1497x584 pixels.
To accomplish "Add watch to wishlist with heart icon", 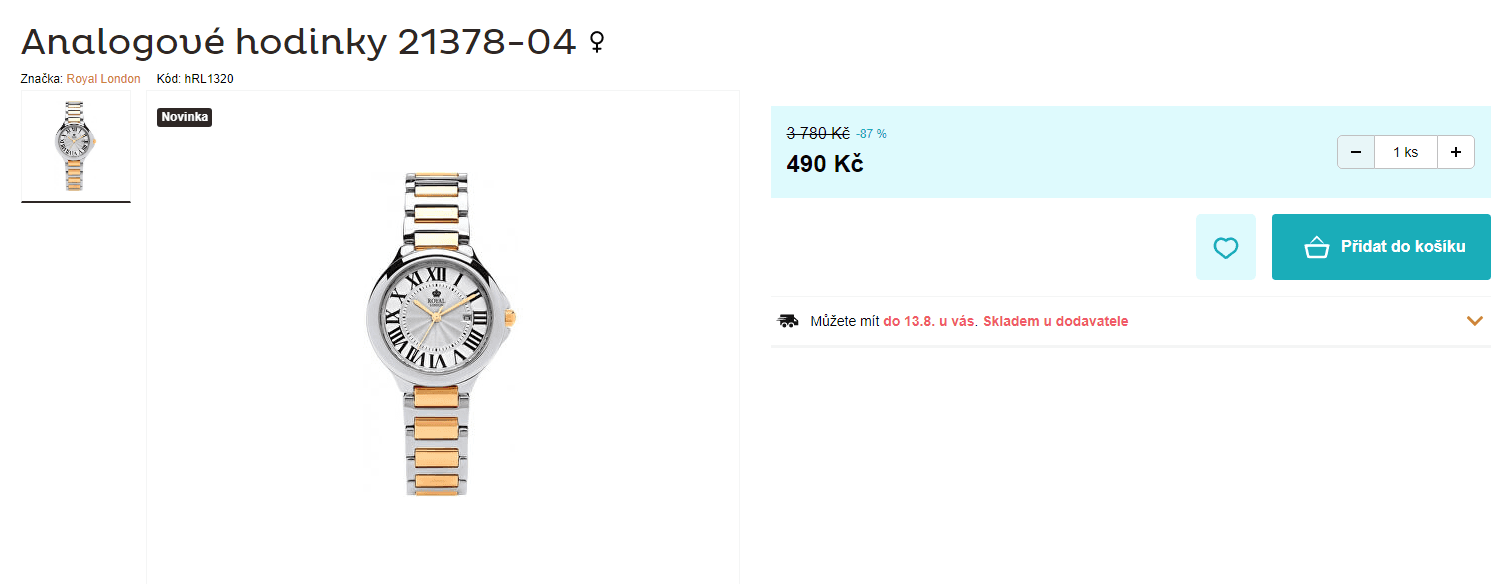I will [1225, 247].
